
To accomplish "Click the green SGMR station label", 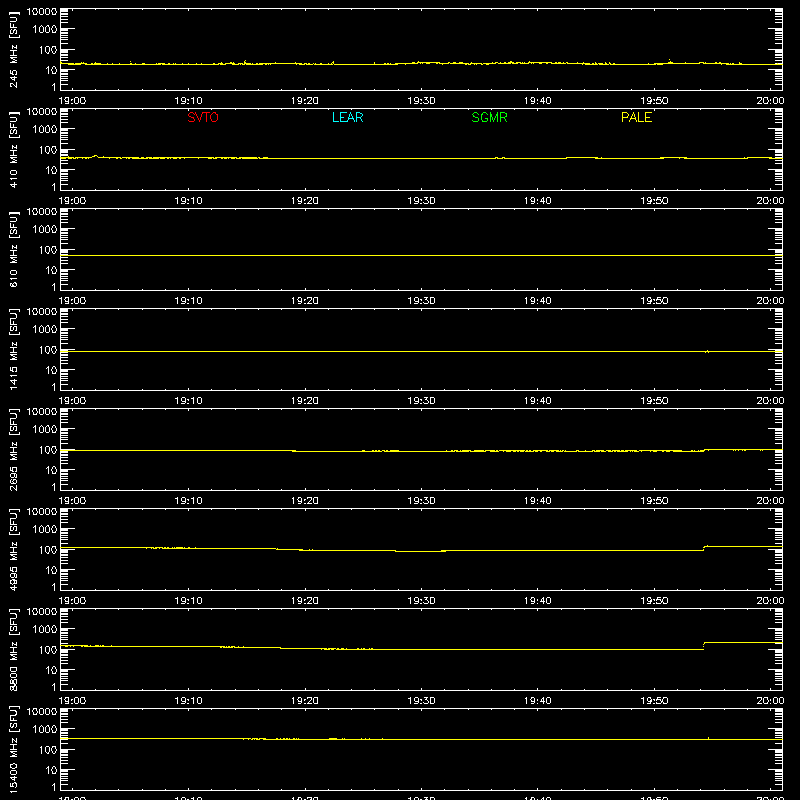I will (x=489, y=117).
